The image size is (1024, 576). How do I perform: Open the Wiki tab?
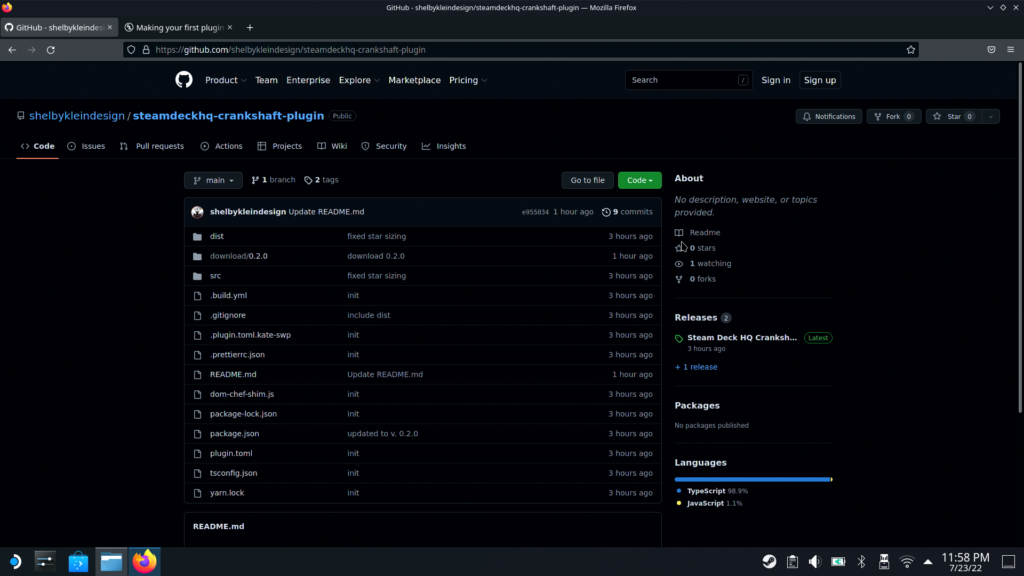point(332,146)
